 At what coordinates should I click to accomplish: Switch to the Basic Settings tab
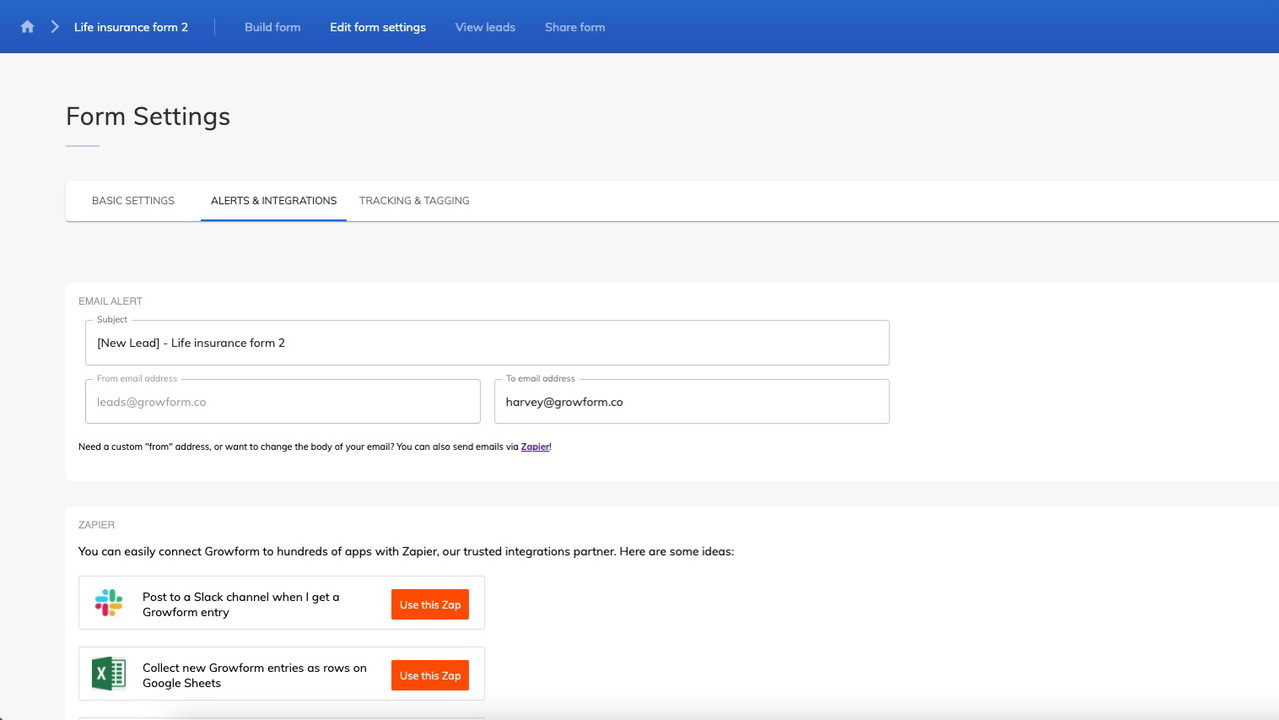(133, 201)
